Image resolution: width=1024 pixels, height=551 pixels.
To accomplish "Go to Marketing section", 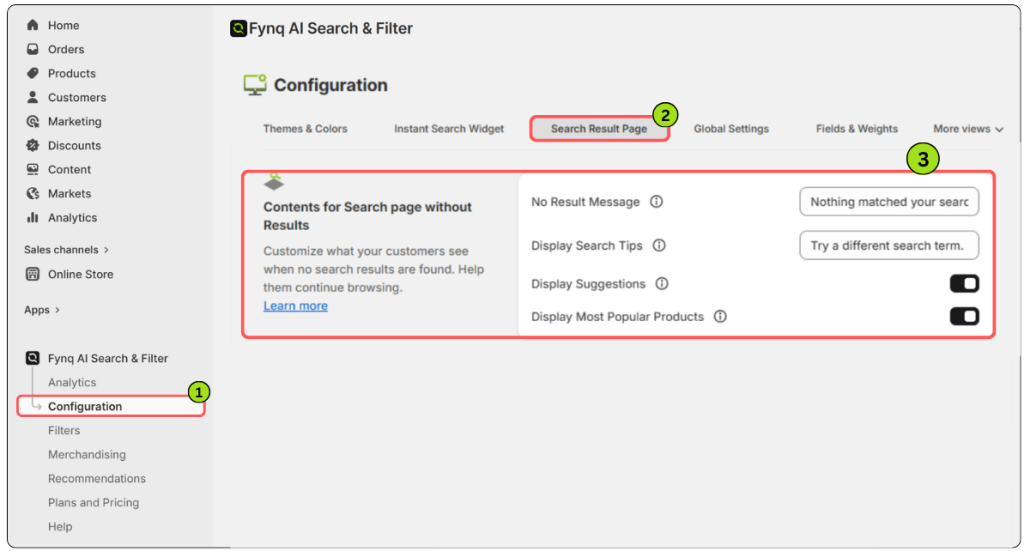I will coord(74,121).
